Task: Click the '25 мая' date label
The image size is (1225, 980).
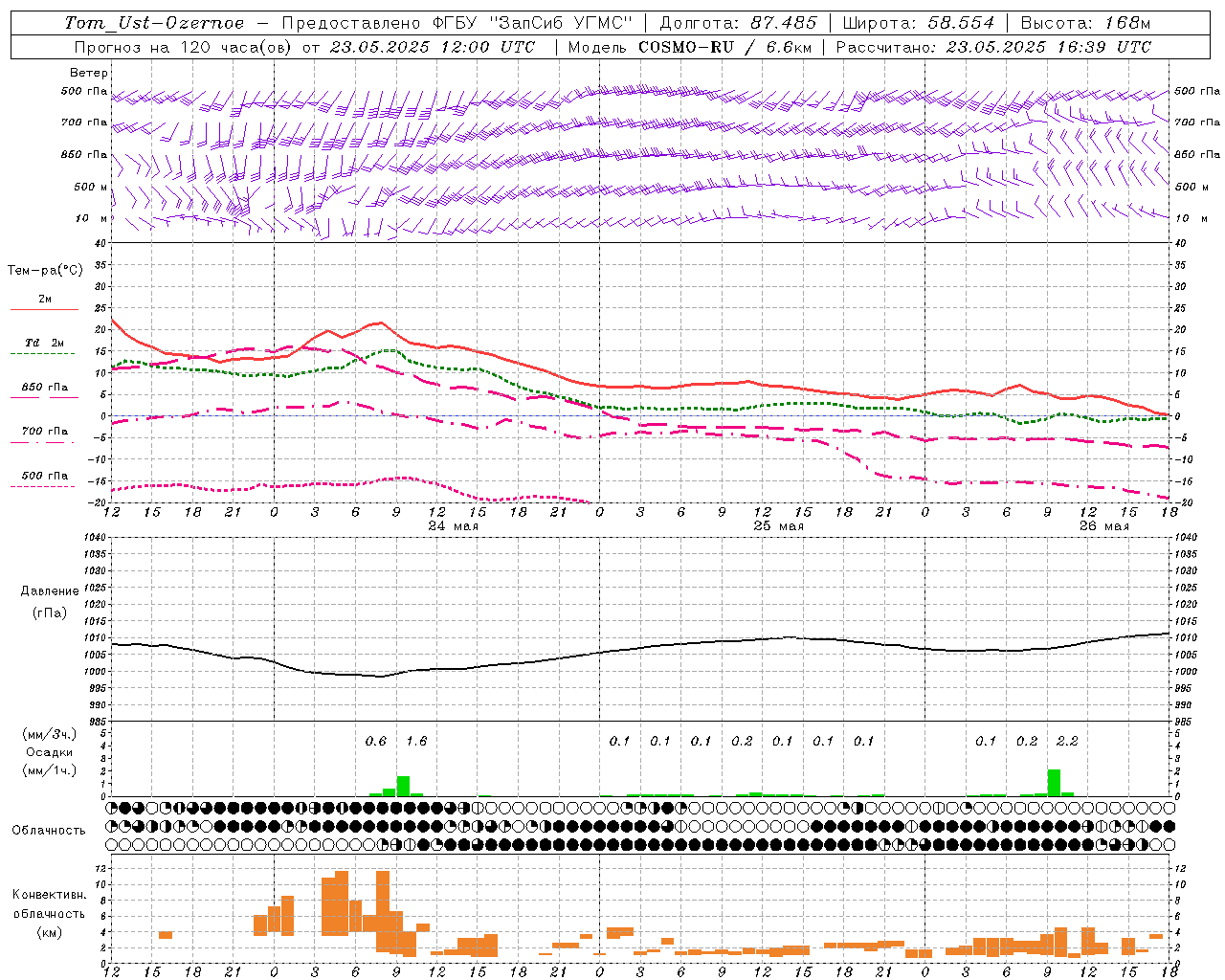Action: (x=779, y=526)
